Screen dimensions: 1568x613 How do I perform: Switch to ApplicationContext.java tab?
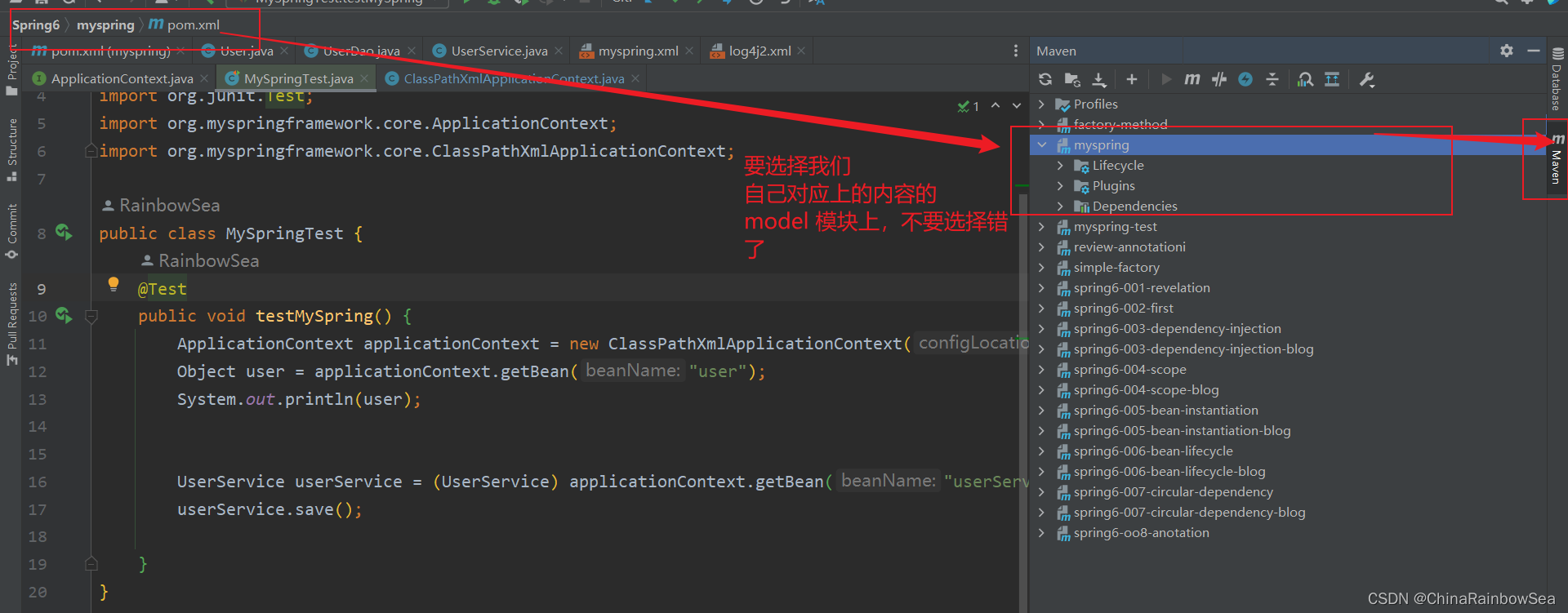tap(122, 78)
